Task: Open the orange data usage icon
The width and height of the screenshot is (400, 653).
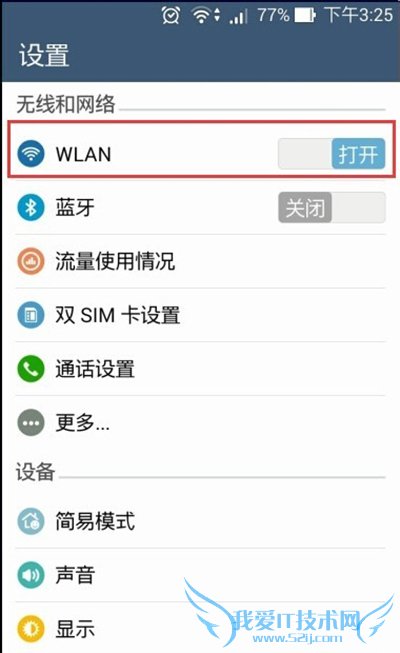Action: 31,261
